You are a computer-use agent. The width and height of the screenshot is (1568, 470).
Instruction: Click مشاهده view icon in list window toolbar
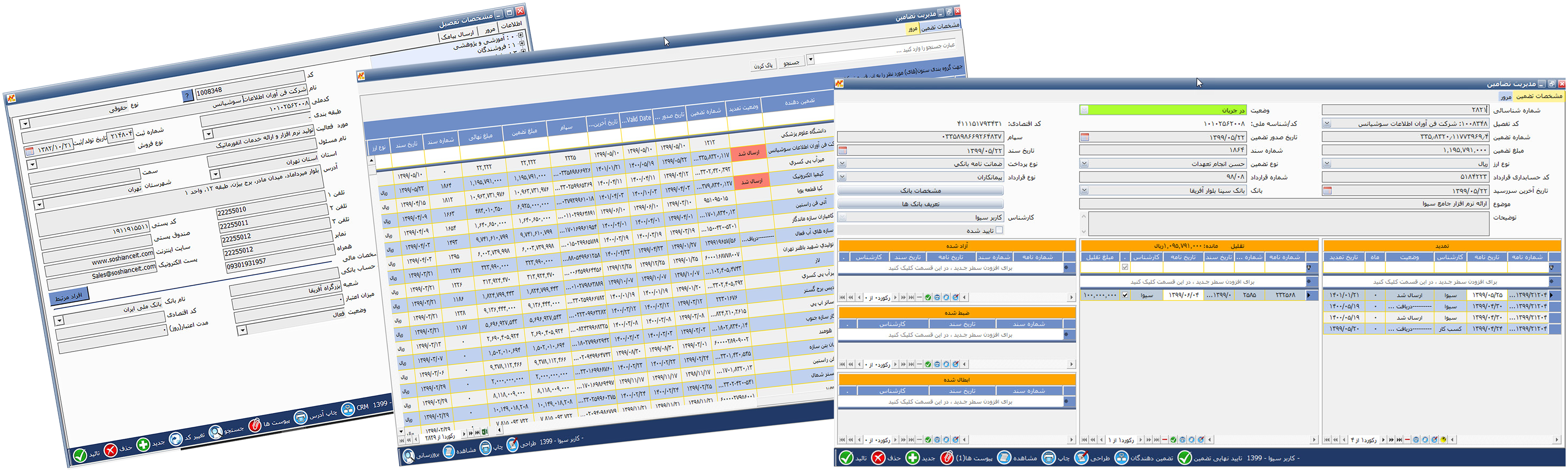(449, 452)
